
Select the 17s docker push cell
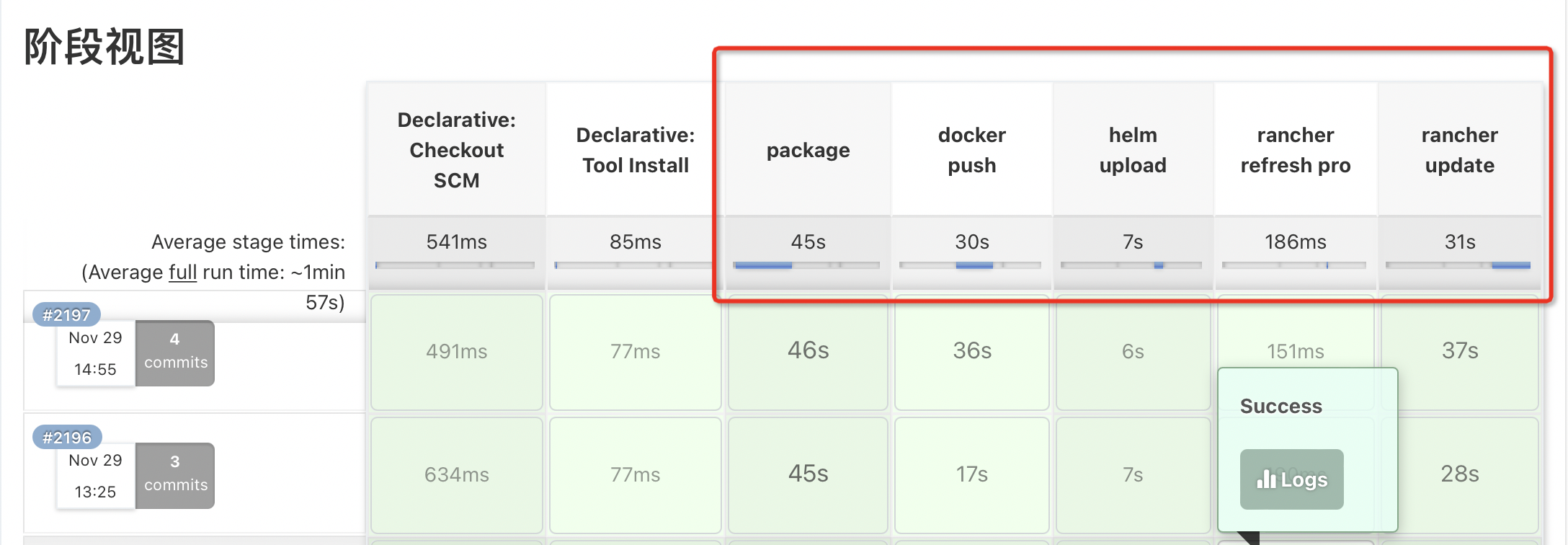[x=971, y=474]
